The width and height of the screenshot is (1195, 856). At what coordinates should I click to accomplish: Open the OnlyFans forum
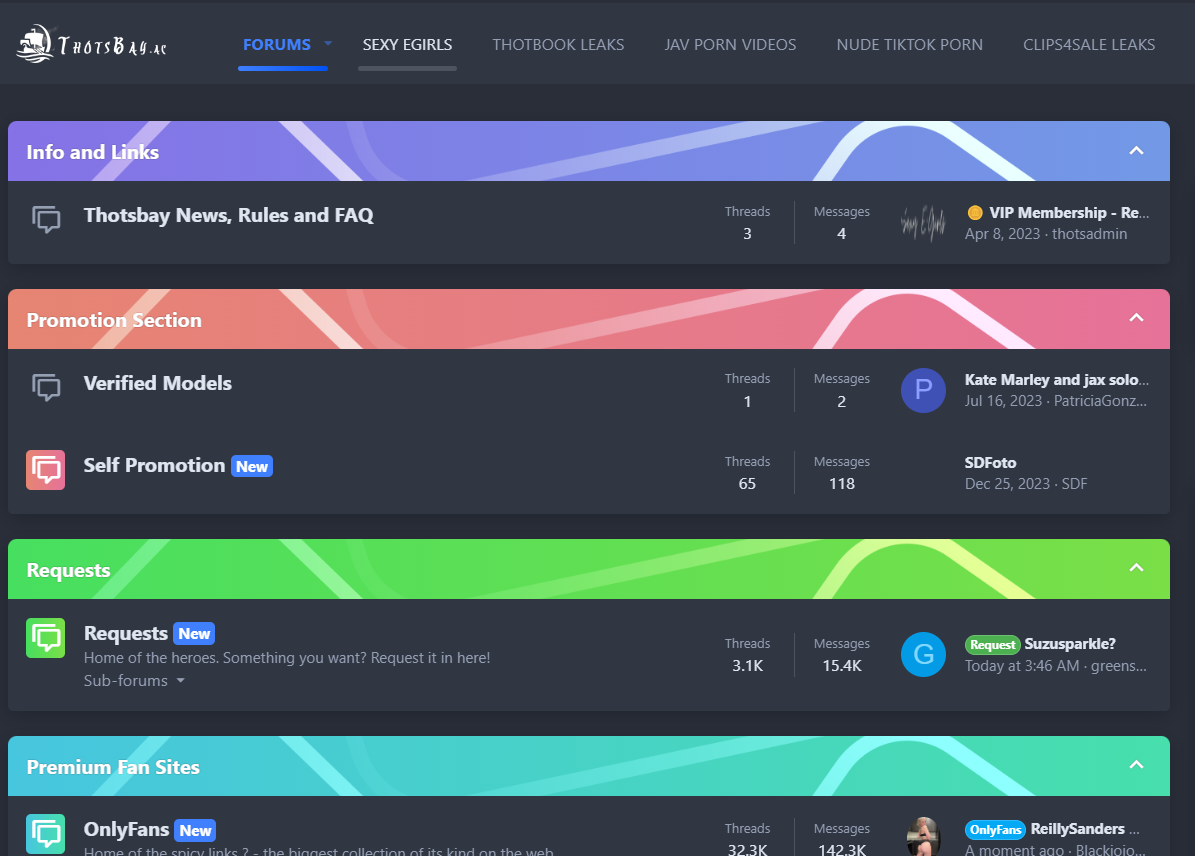point(127,829)
